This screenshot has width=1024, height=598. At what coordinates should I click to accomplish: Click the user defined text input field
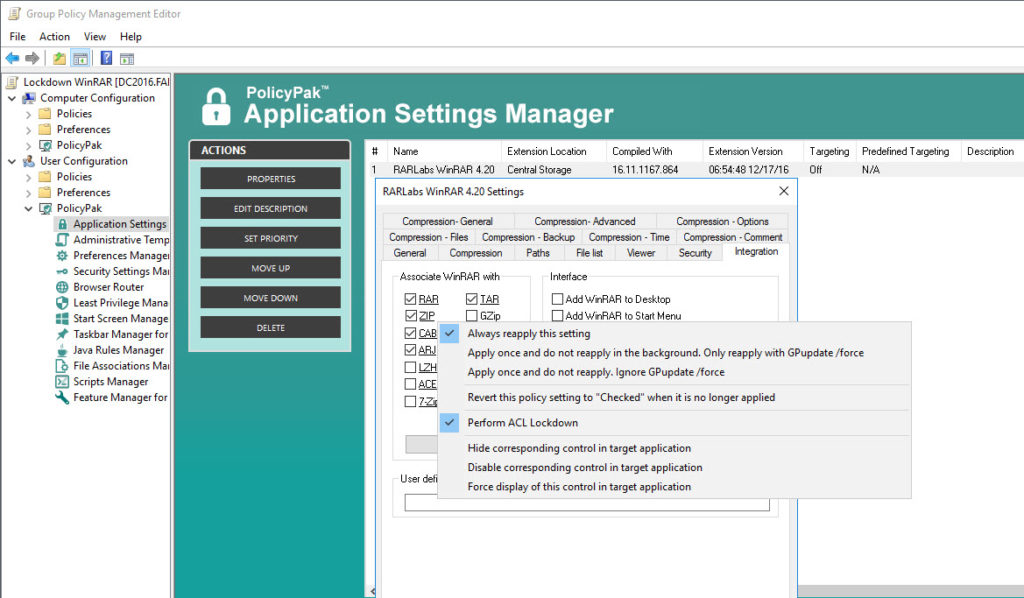587,504
